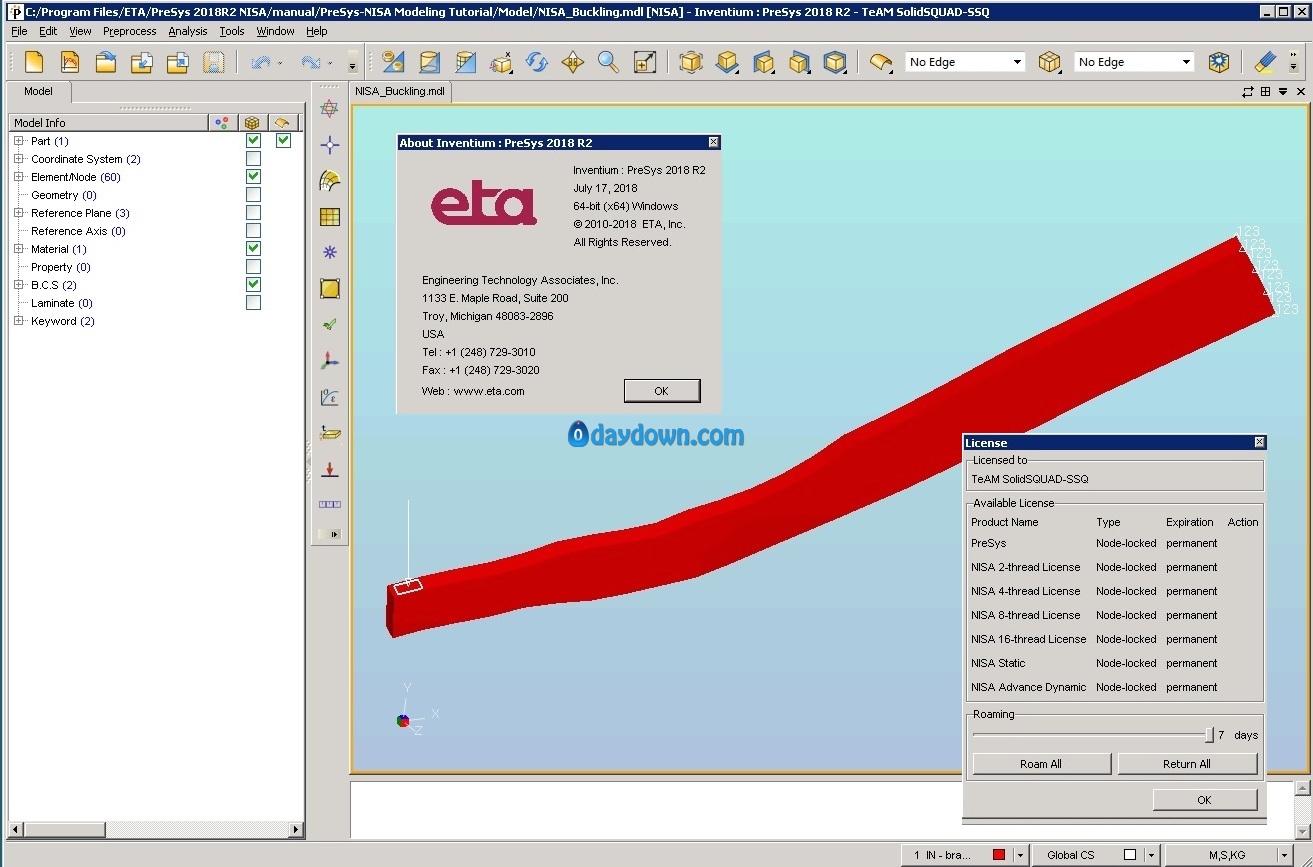Click the clear highlight brush icon

[x=1265, y=62]
